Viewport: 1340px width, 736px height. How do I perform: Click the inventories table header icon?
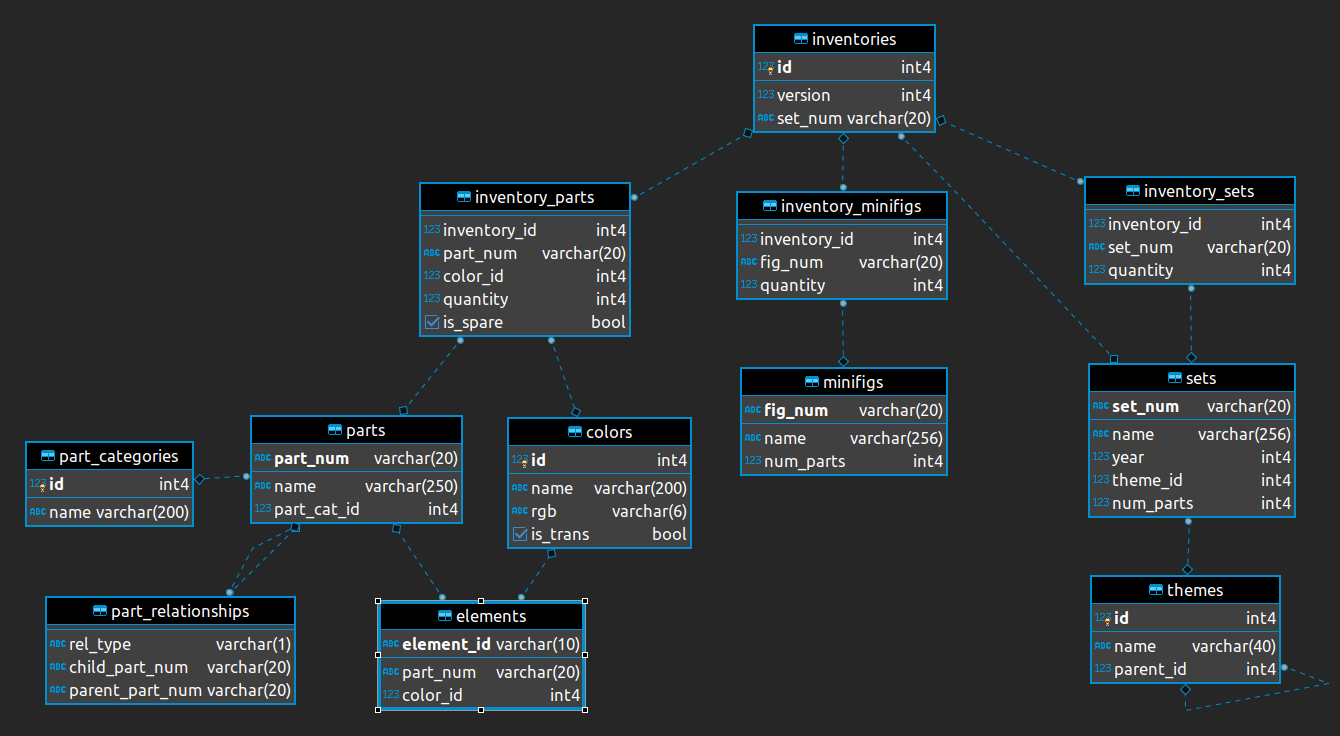(800, 38)
